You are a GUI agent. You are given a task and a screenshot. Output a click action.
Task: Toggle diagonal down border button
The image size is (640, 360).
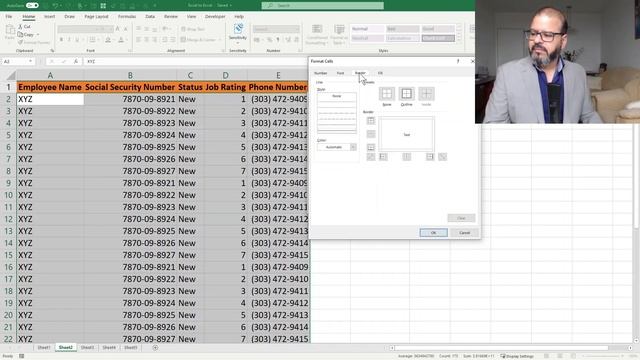[x=442, y=157]
